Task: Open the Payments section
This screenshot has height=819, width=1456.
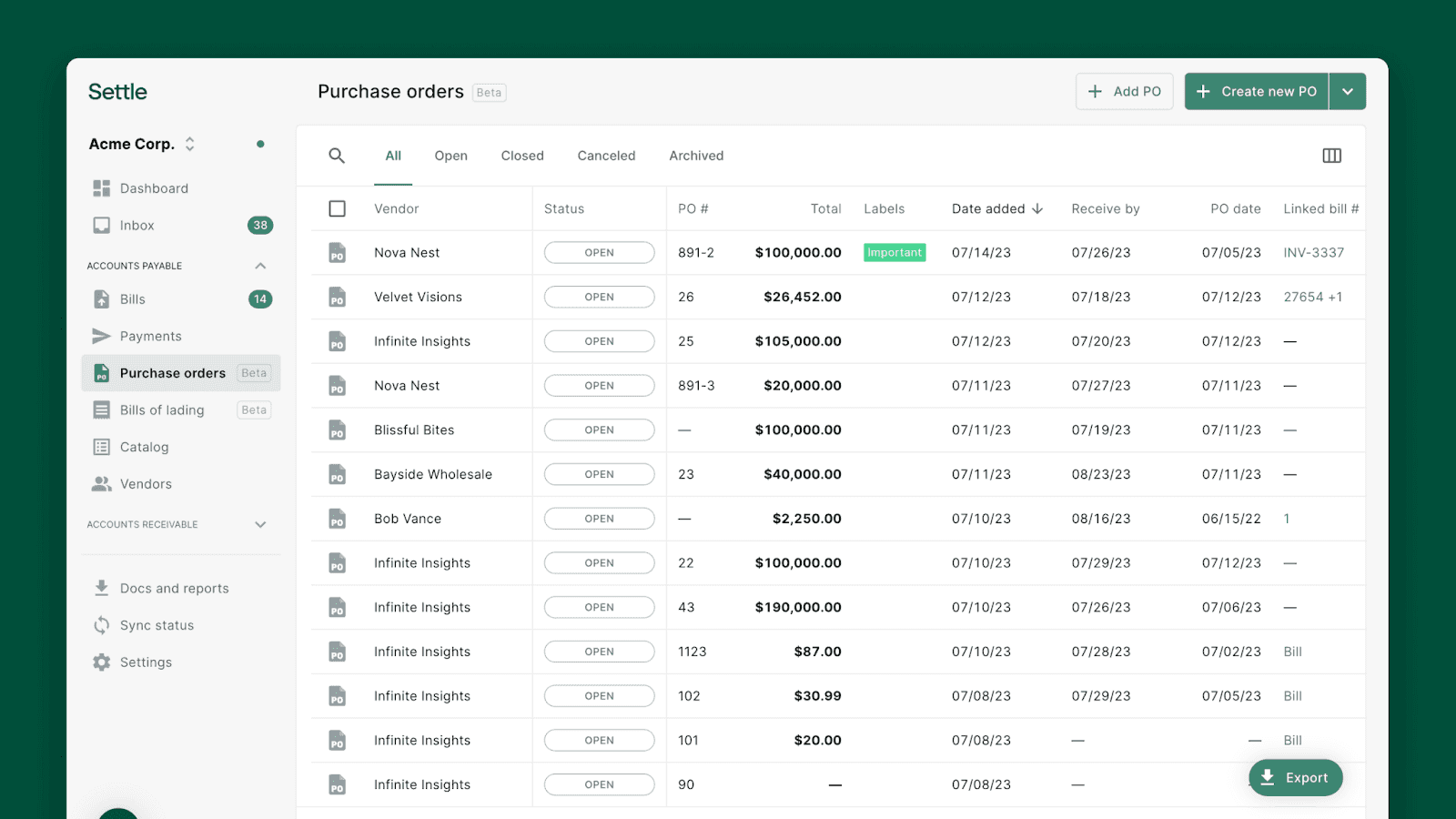Action: (x=102, y=336)
